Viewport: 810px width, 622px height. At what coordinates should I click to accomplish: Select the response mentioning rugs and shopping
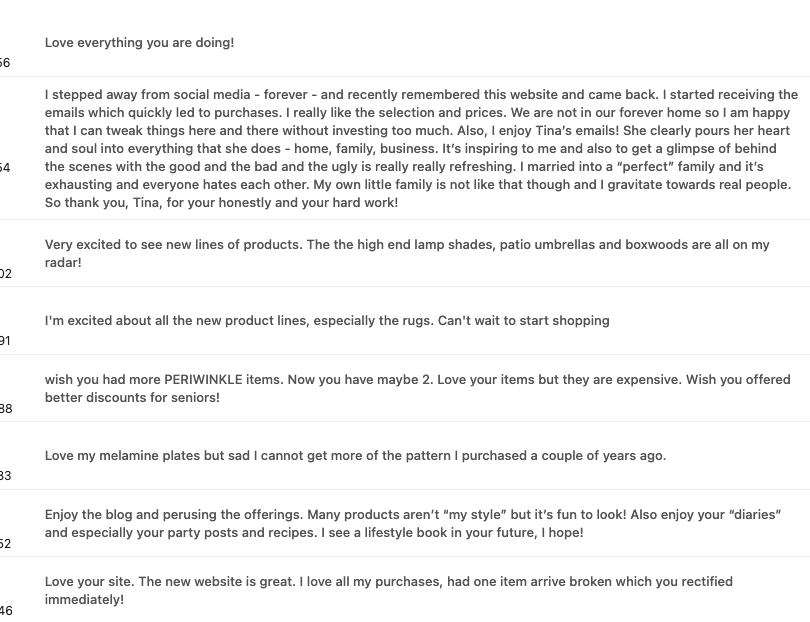pyautogui.click(x=327, y=321)
